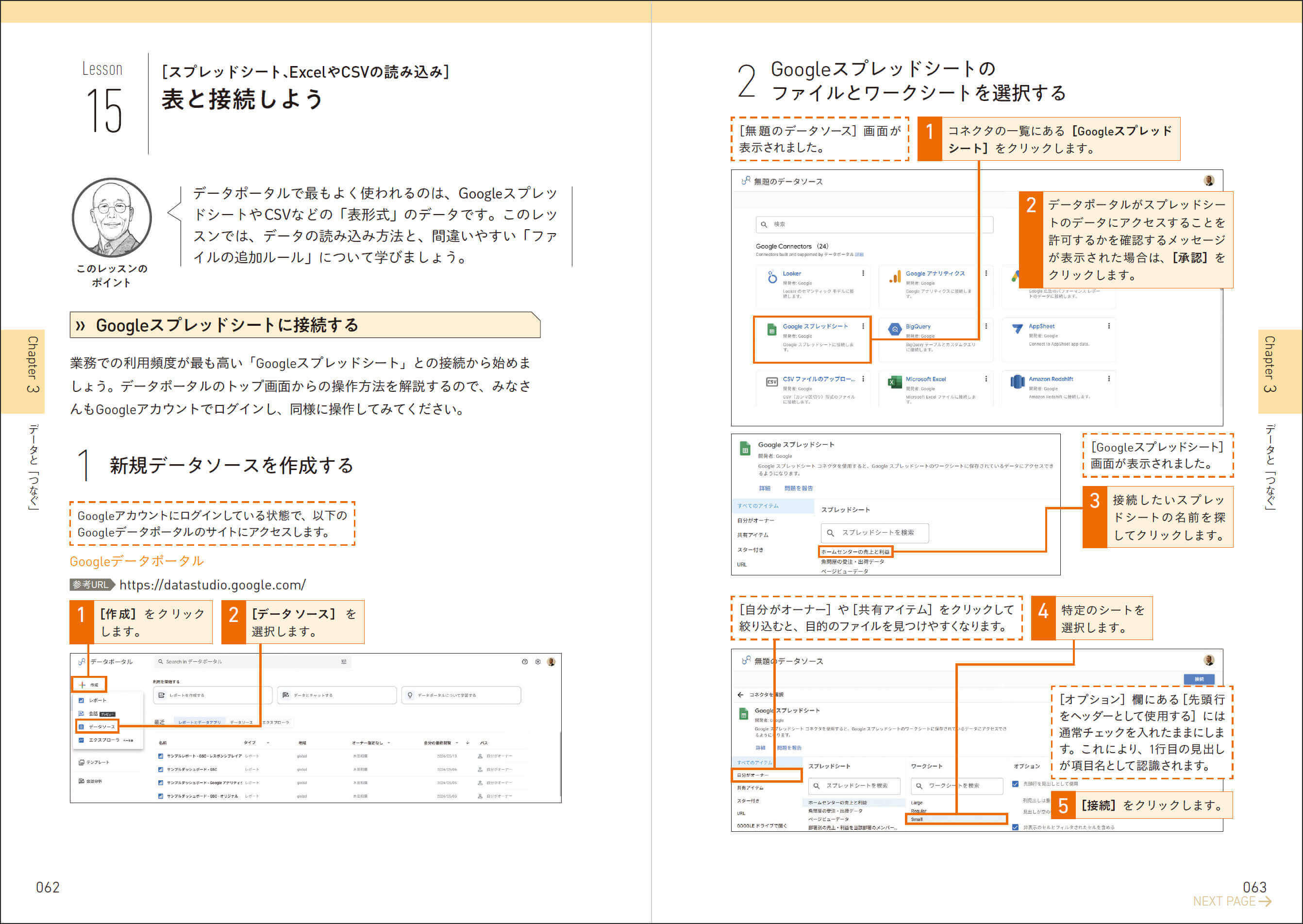Click the データポータルについて学習する card

tap(461, 695)
